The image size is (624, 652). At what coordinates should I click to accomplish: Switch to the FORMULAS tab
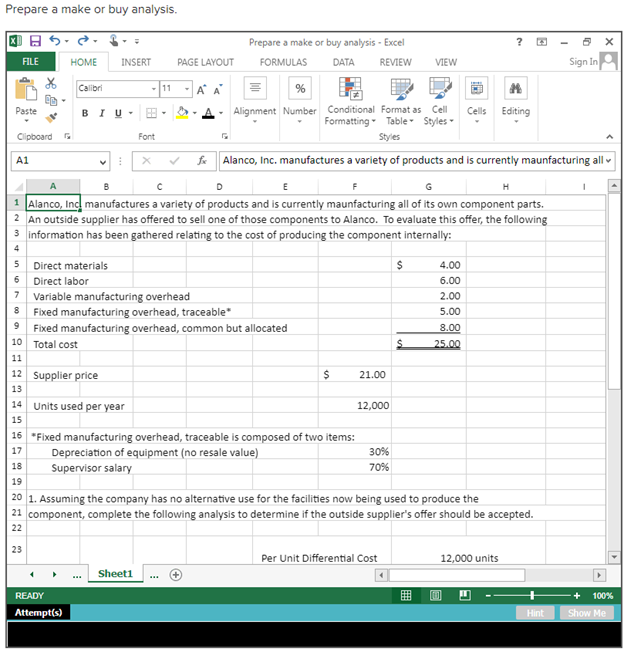point(284,62)
